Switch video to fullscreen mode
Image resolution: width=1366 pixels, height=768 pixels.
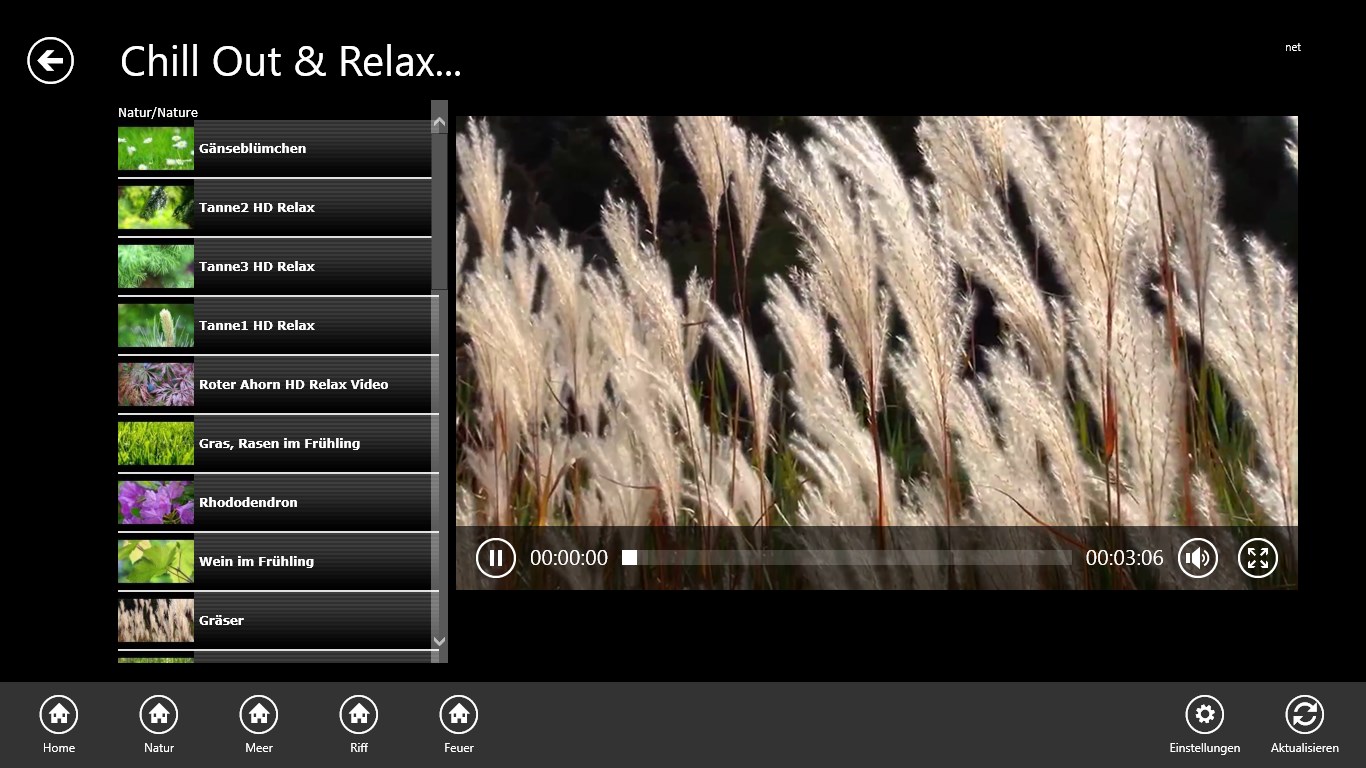point(1257,558)
